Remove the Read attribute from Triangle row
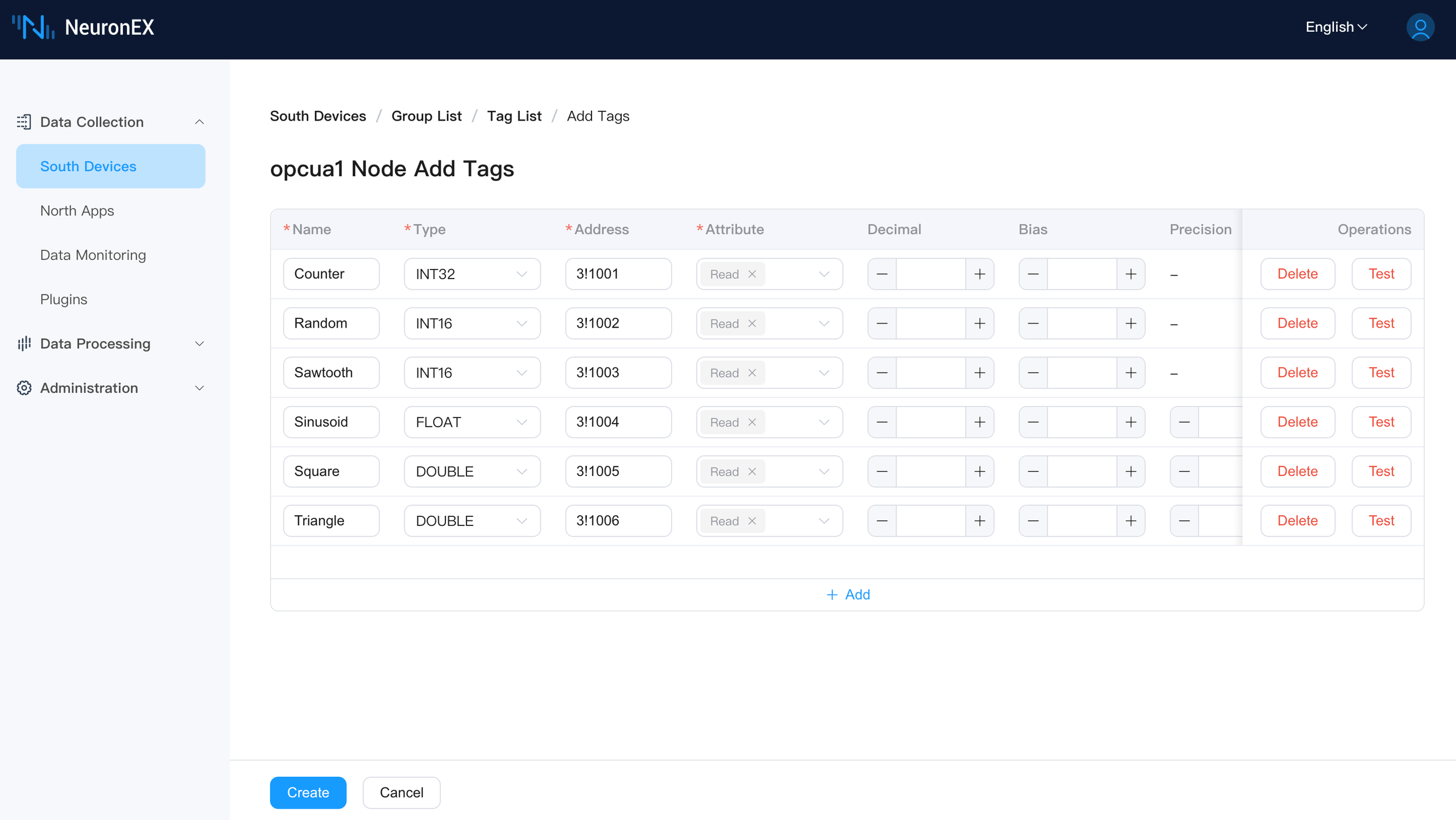 (x=752, y=520)
